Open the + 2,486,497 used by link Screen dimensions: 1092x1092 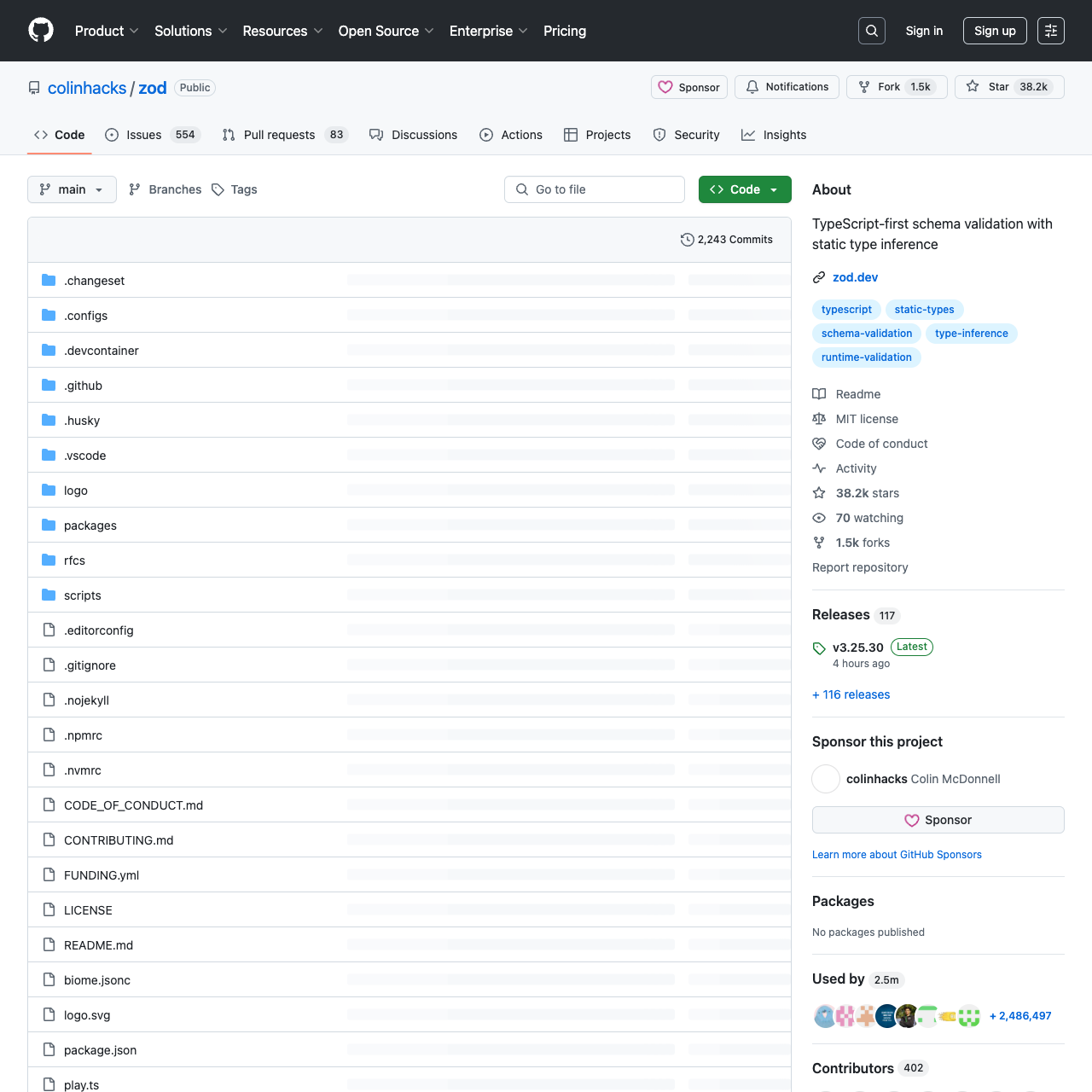pos(1020,1016)
